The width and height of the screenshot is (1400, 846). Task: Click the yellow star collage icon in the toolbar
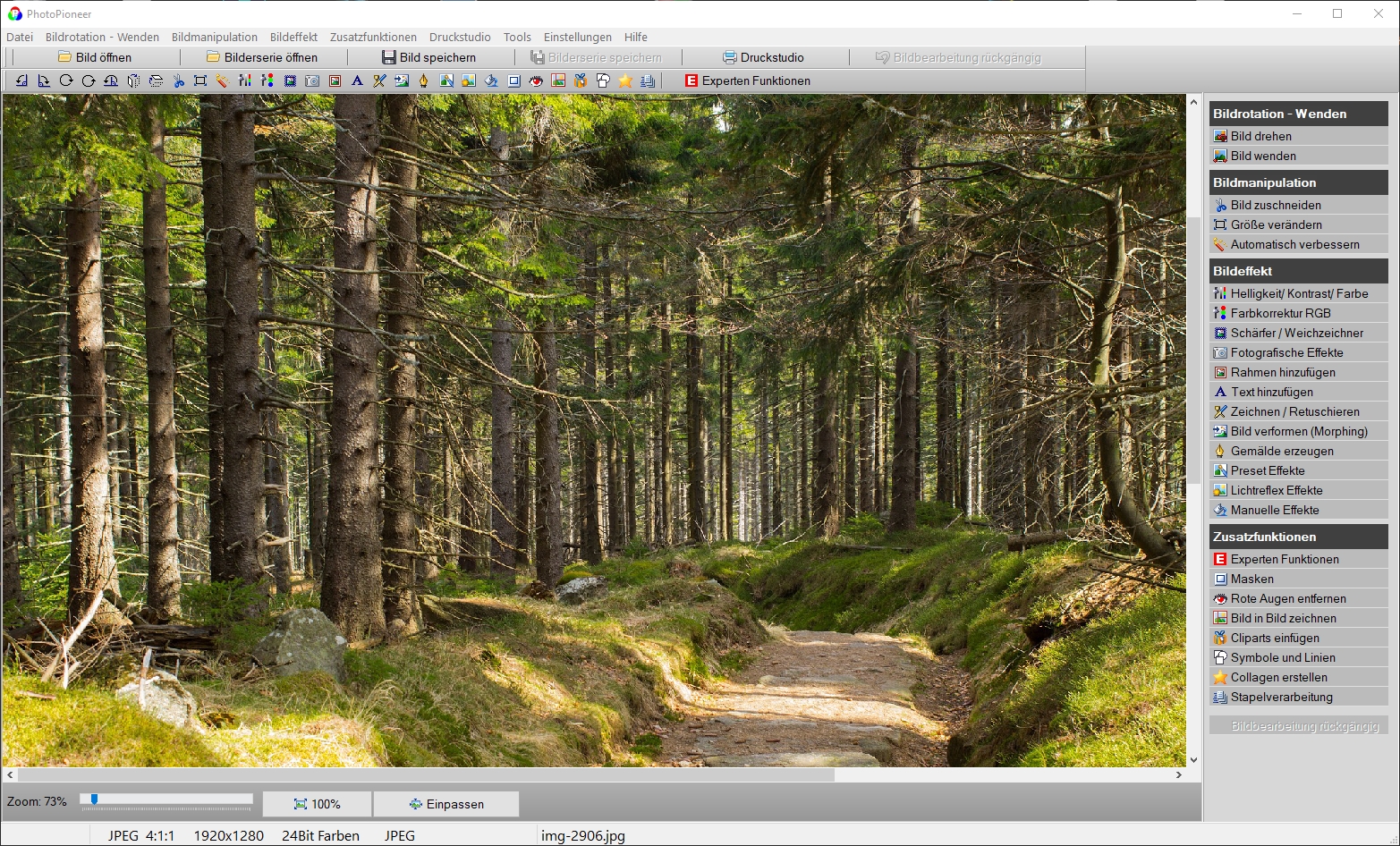(x=625, y=80)
